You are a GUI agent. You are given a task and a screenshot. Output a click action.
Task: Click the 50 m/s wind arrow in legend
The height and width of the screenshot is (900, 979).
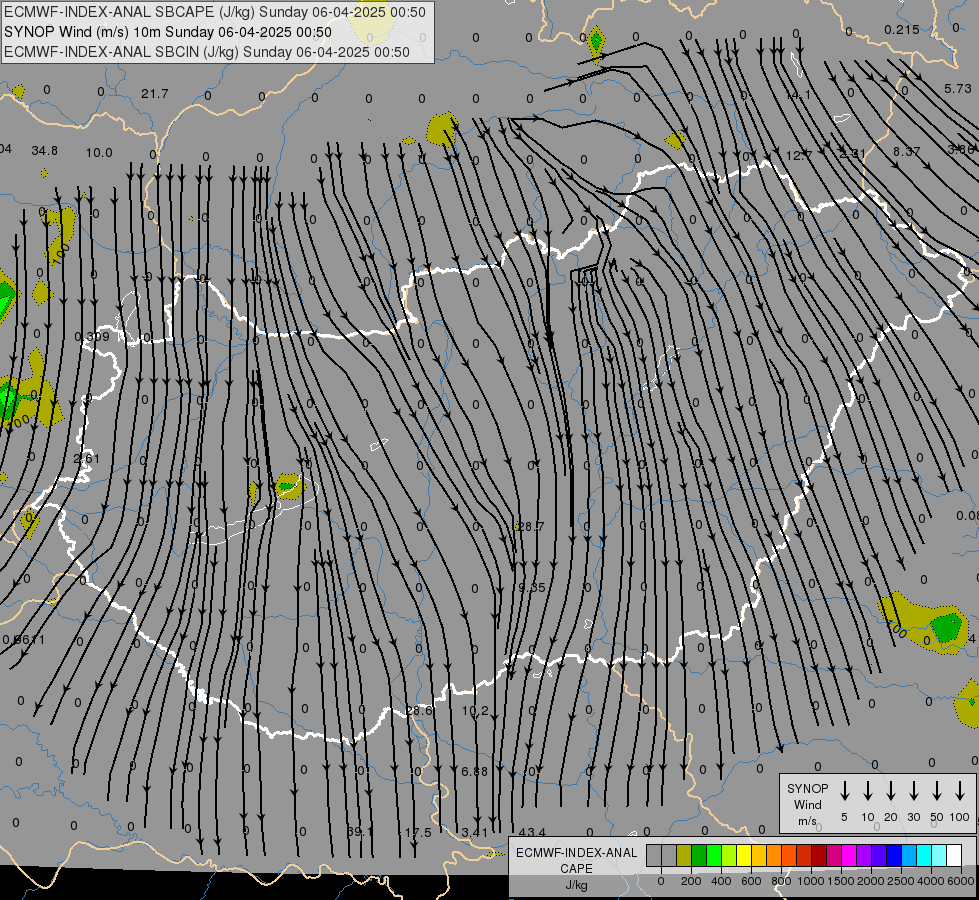tap(937, 791)
